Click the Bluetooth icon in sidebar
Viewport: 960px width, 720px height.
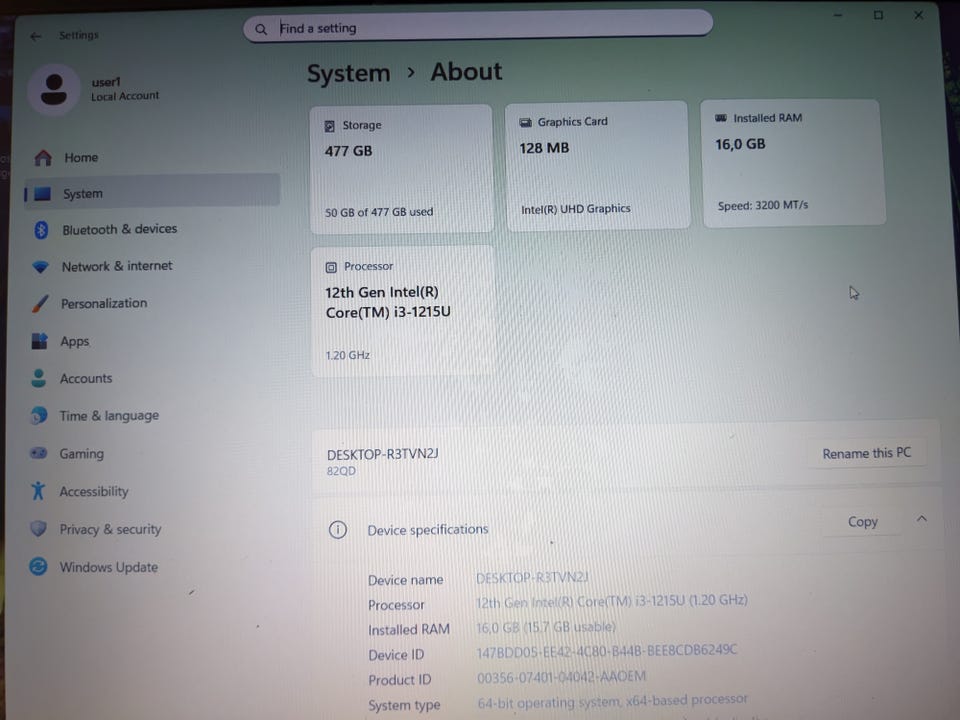(x=41, y=230)
